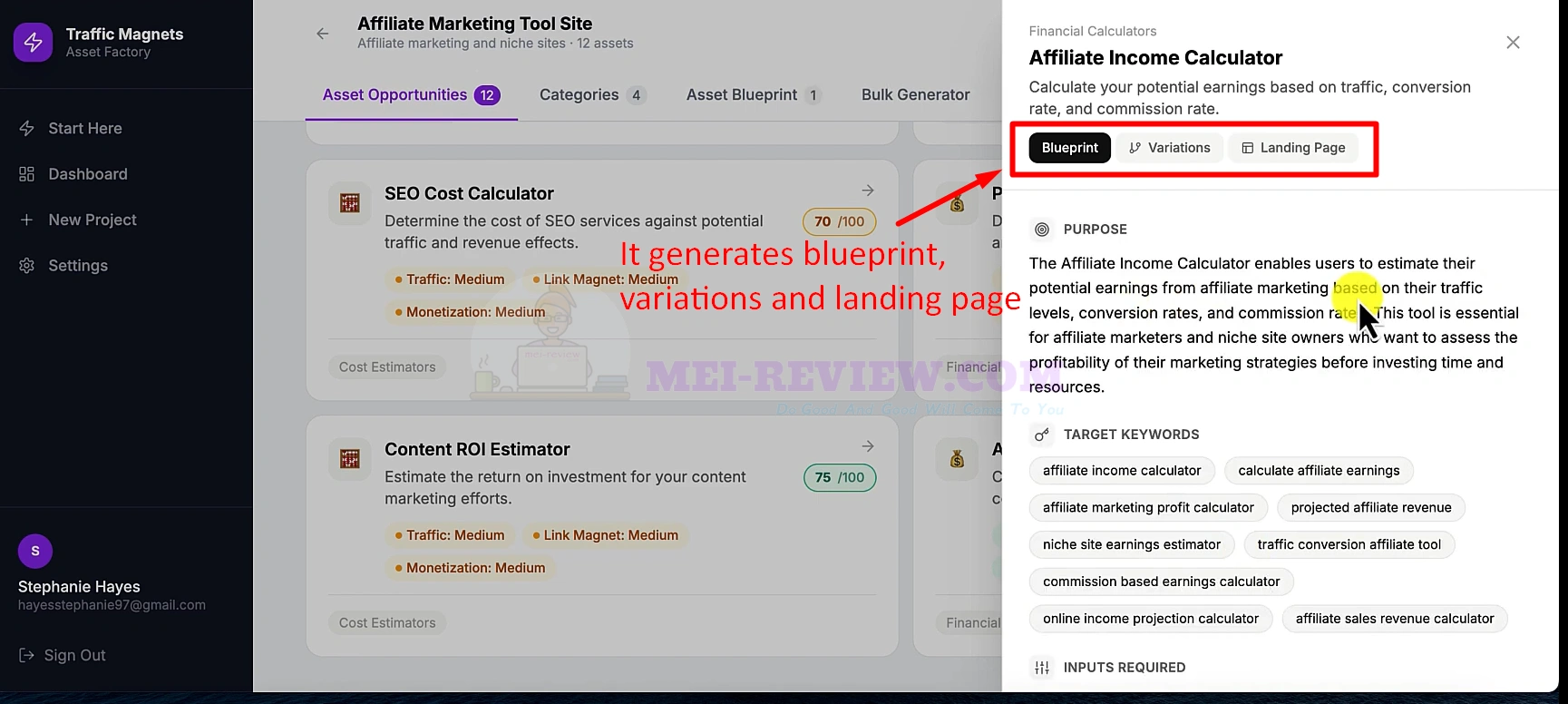This screenshot has width=1568, height=704.
Task: Select the Blueprint button in the panel
Action: (x=1070, y=148)
